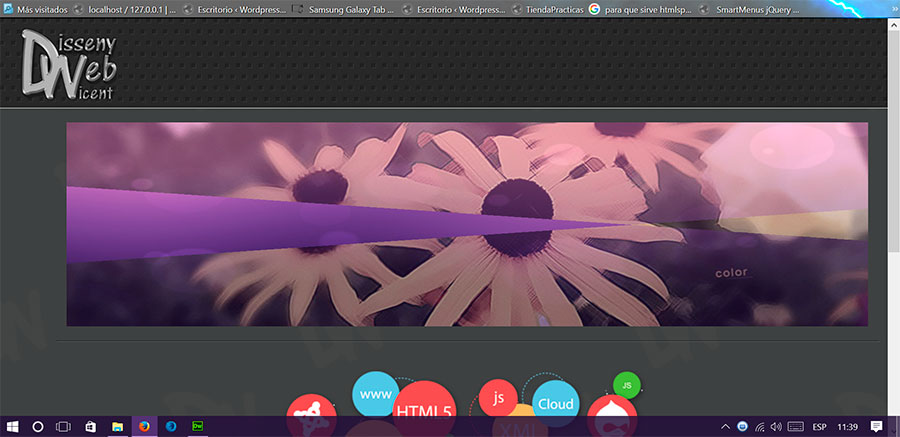Viewport: 900px width, 437px height.
Task: Open Cortana search circle in taskbar
Action: coord(38,426)
